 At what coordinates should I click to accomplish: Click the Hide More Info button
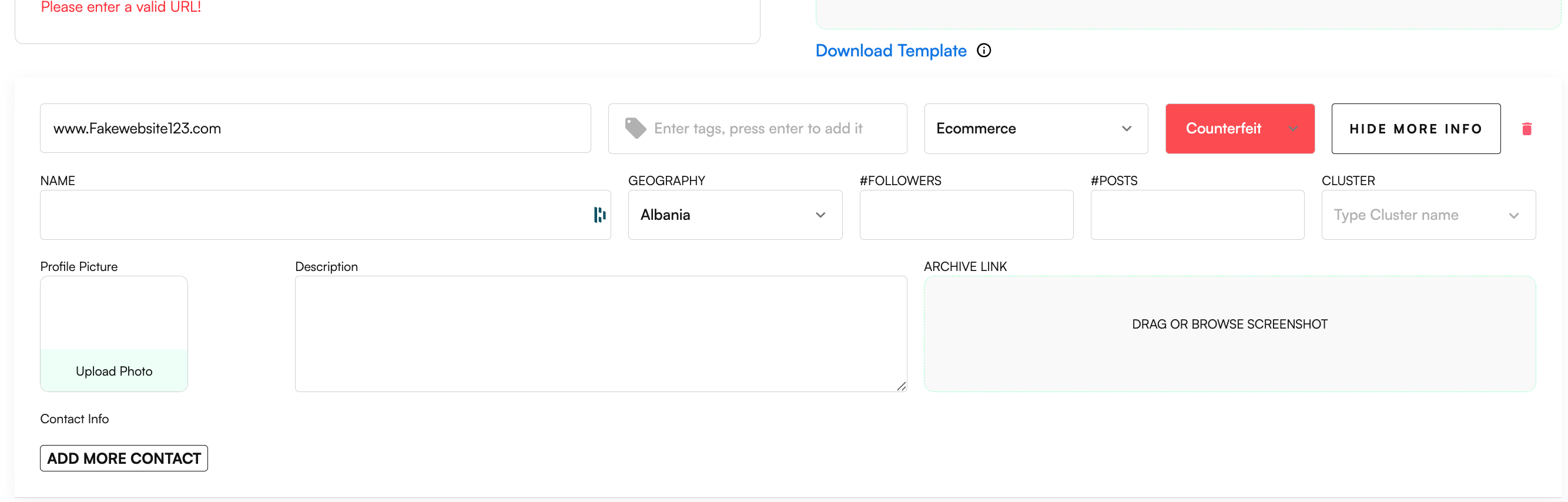1415,128
